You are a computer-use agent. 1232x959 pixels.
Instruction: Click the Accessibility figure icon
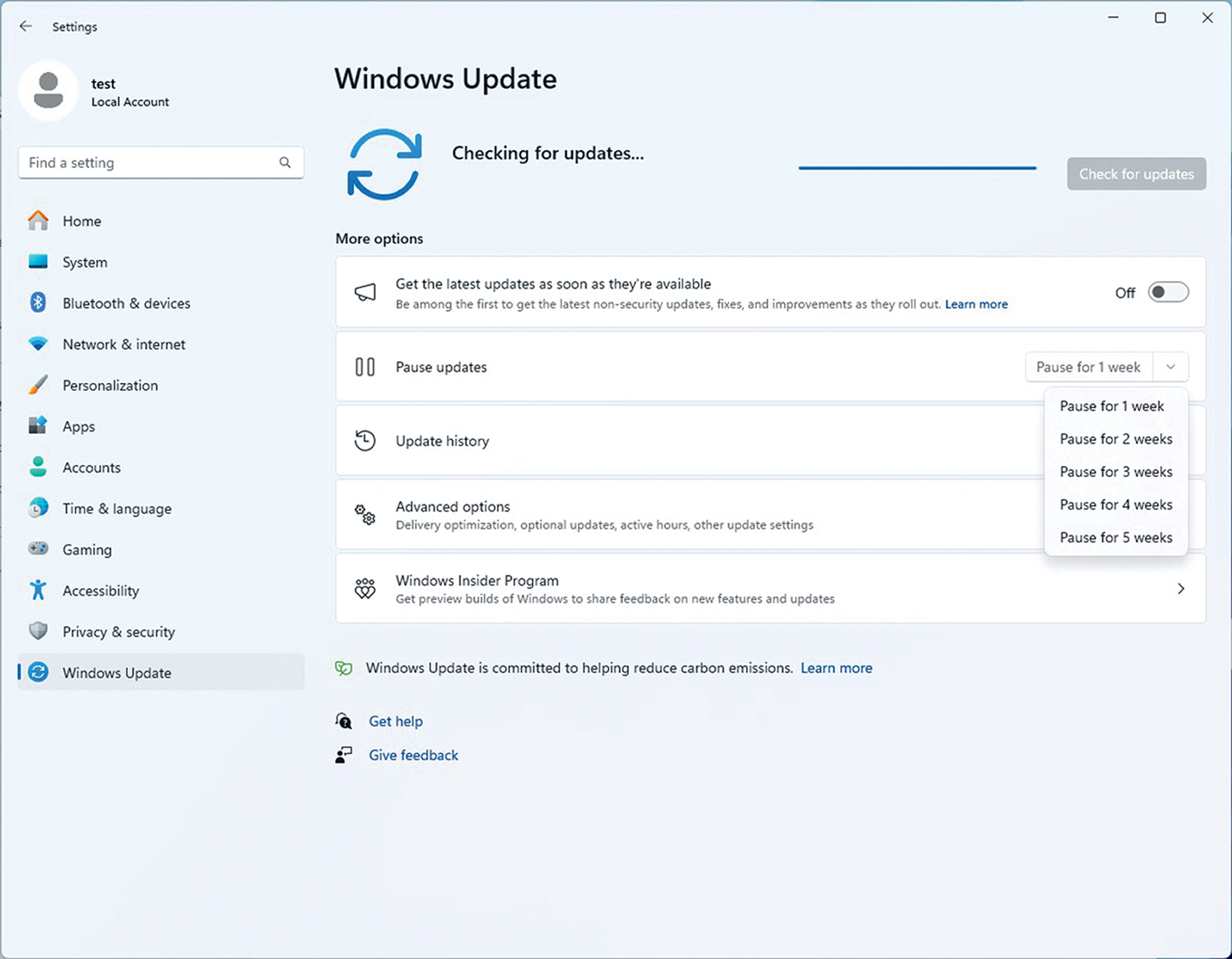(x=38, y=590)
